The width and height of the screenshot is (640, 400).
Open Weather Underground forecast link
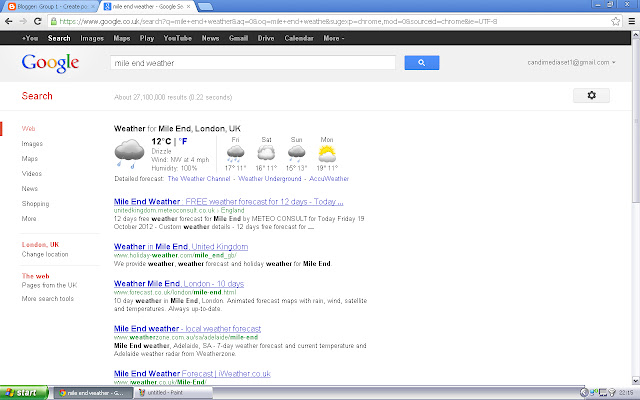270,178
